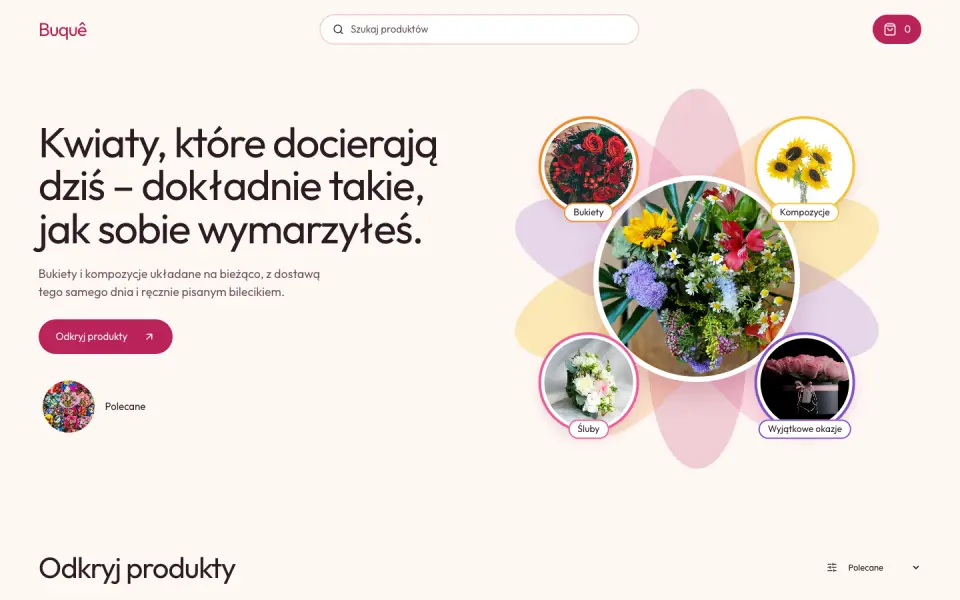Open the Polecane sorting combo box
960x600 pixels.
click(872, 568)
